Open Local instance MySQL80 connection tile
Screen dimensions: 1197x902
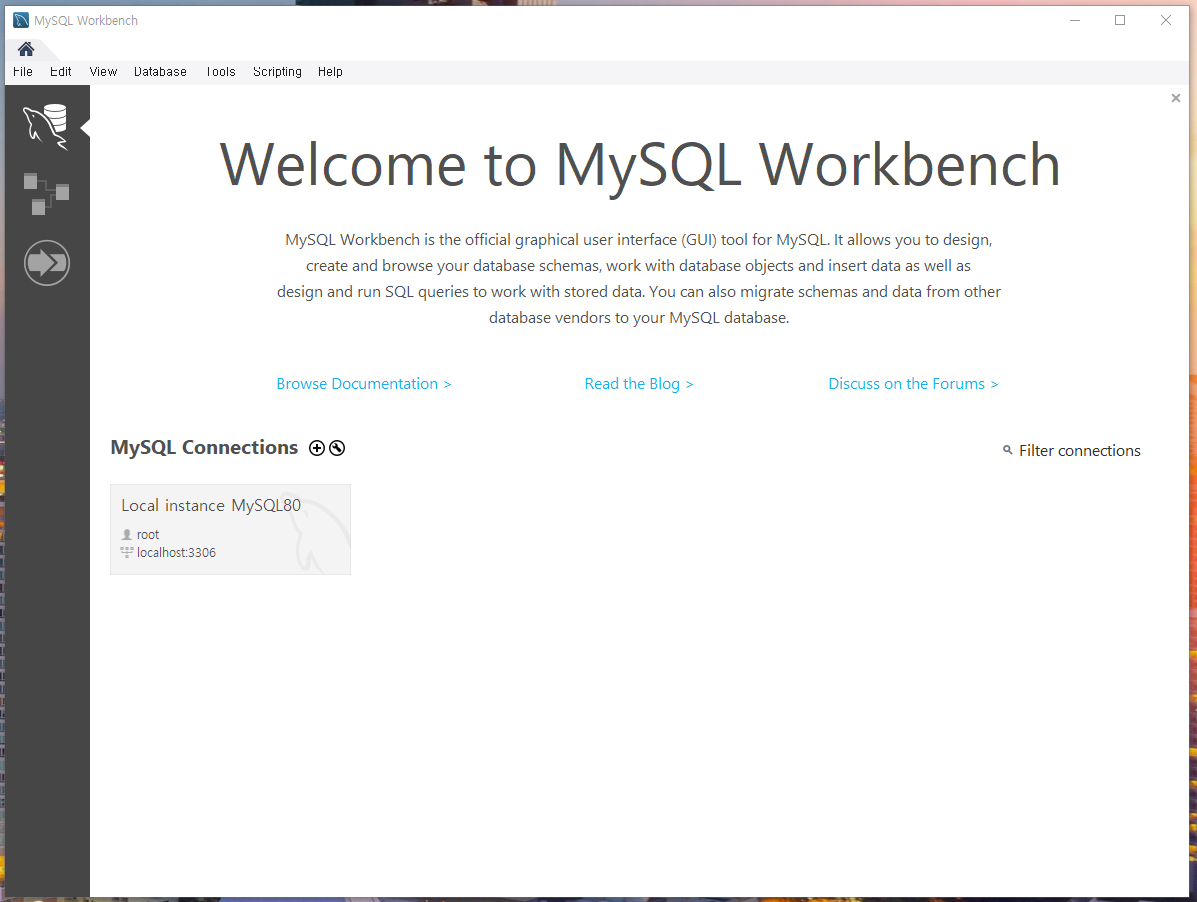(231, 530)
